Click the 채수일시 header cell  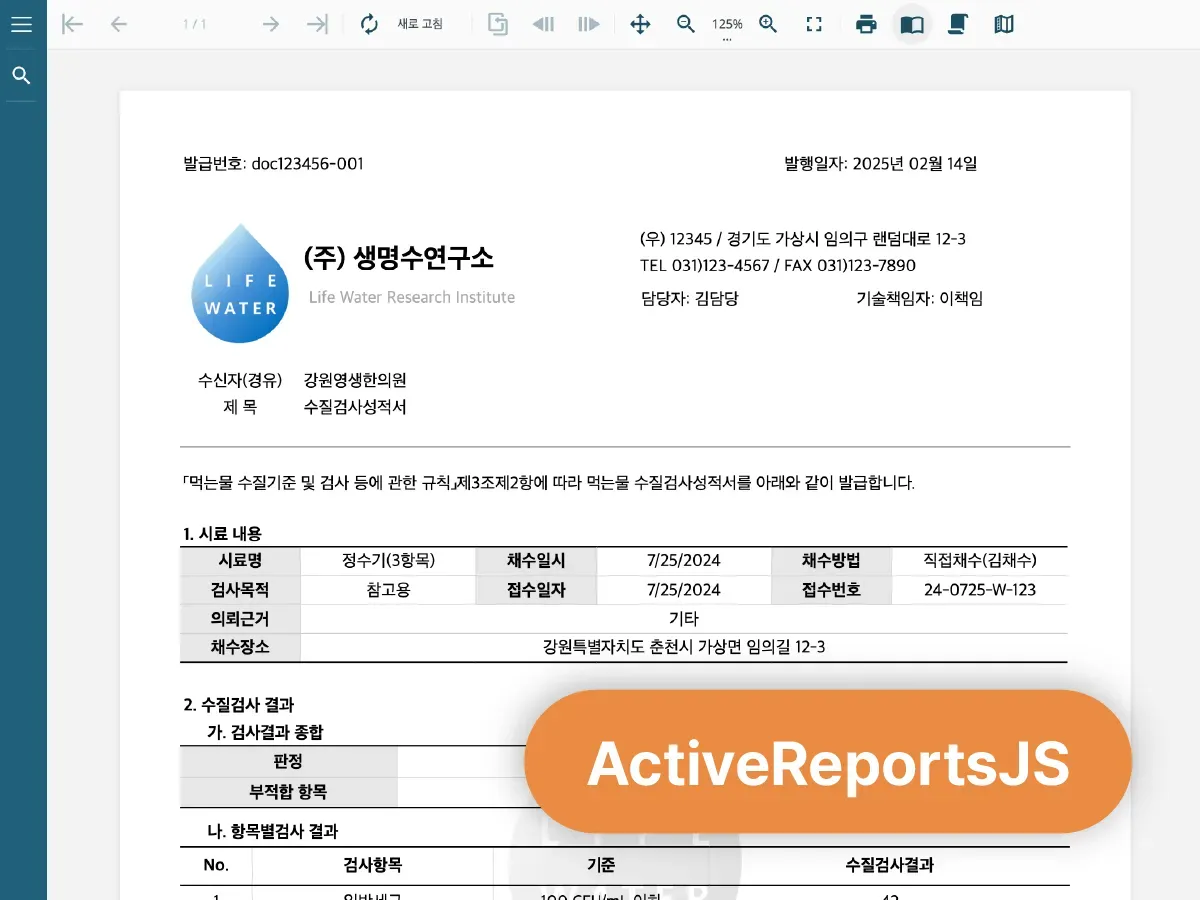[x=536, y=561]
